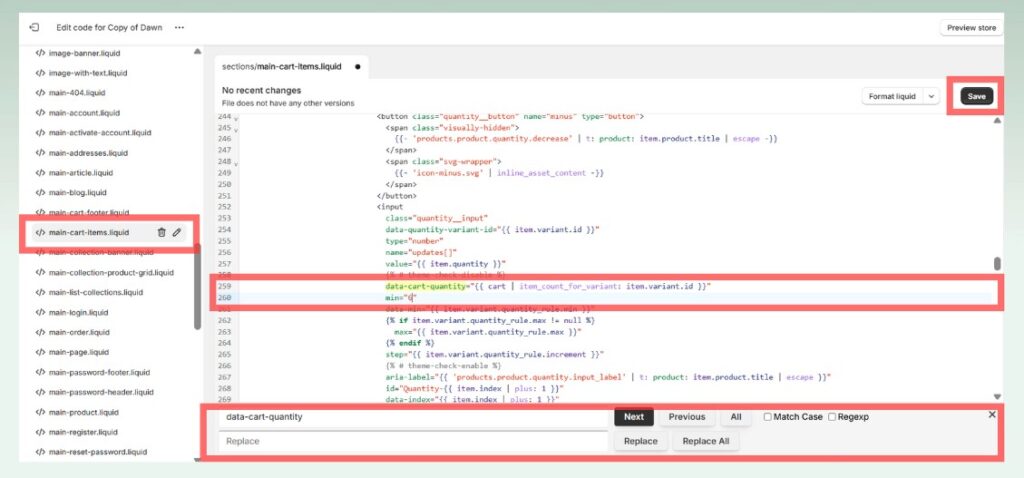Viewport: 1024px width, 478px height.
Task: Click scroll-down arrow of the code editor
Action: [x=997, y=396]
